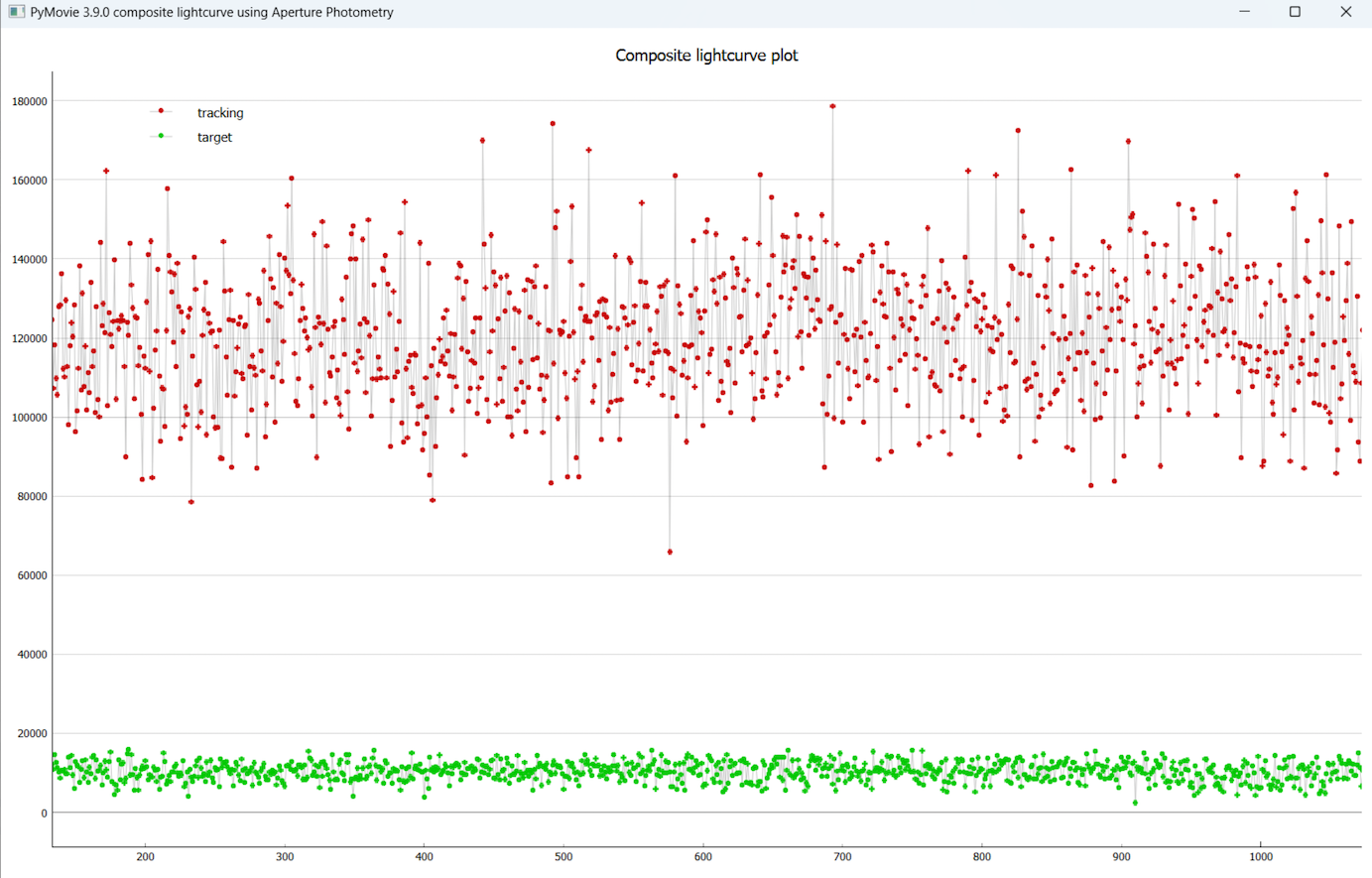
Task: Click the 0 label on the y-axis
Action: coord(44,814)
